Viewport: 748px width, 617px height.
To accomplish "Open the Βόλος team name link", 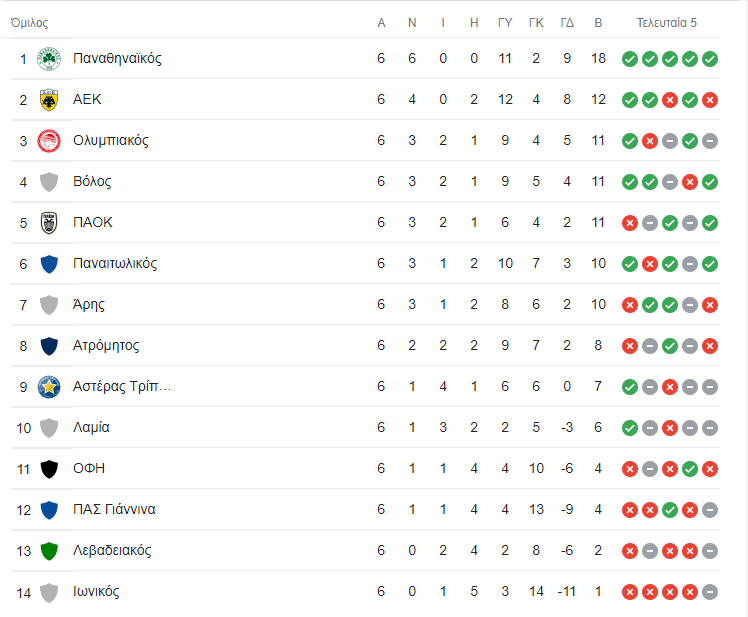I will [92, 181].
